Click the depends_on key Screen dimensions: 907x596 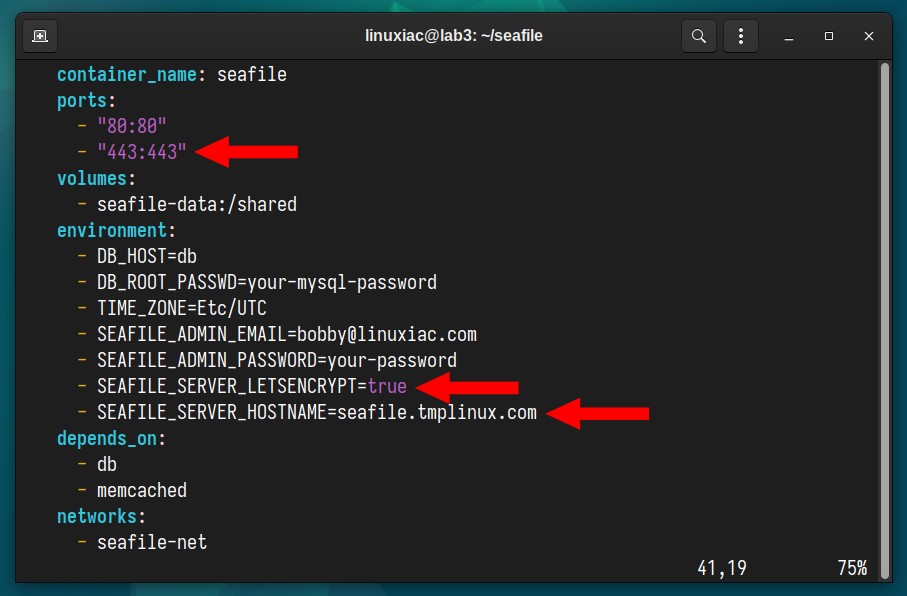point(106,438)
